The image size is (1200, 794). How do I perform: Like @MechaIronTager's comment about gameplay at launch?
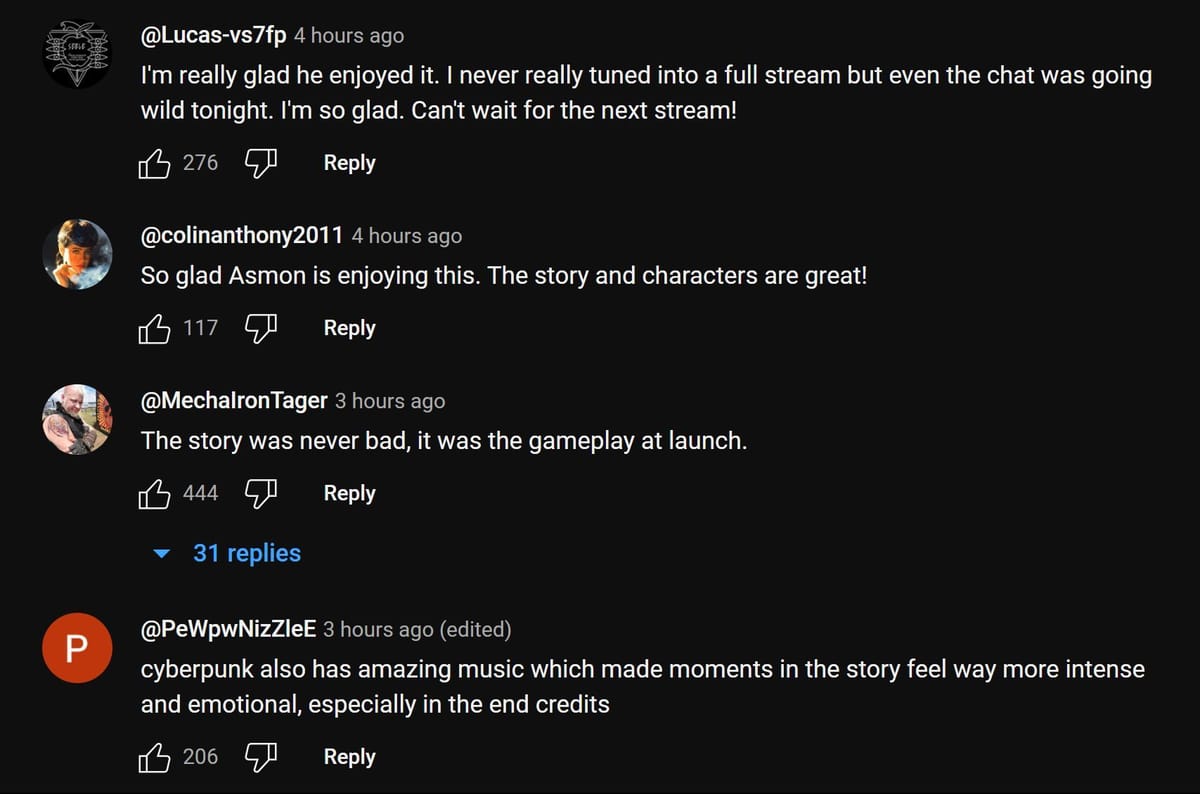[155, 493]
